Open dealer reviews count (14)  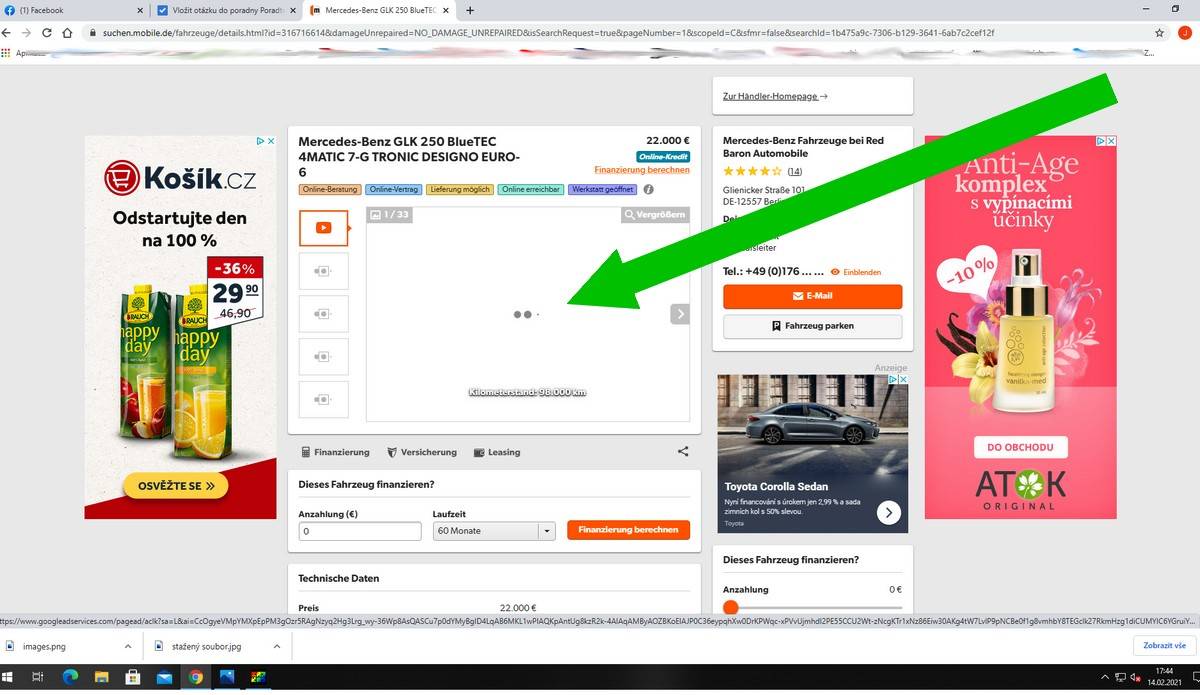795,172
